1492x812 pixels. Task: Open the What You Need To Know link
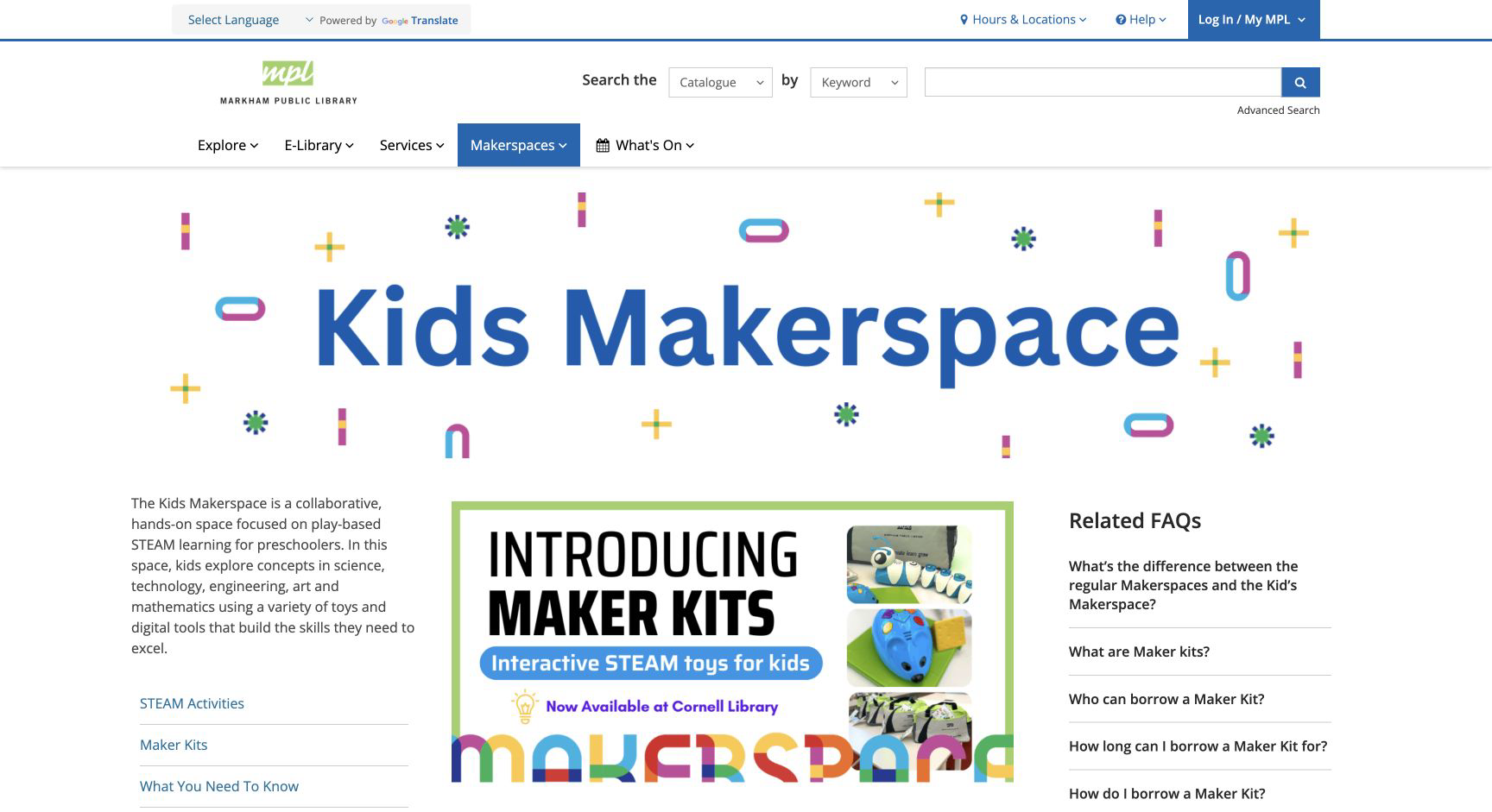pos(219,786)
